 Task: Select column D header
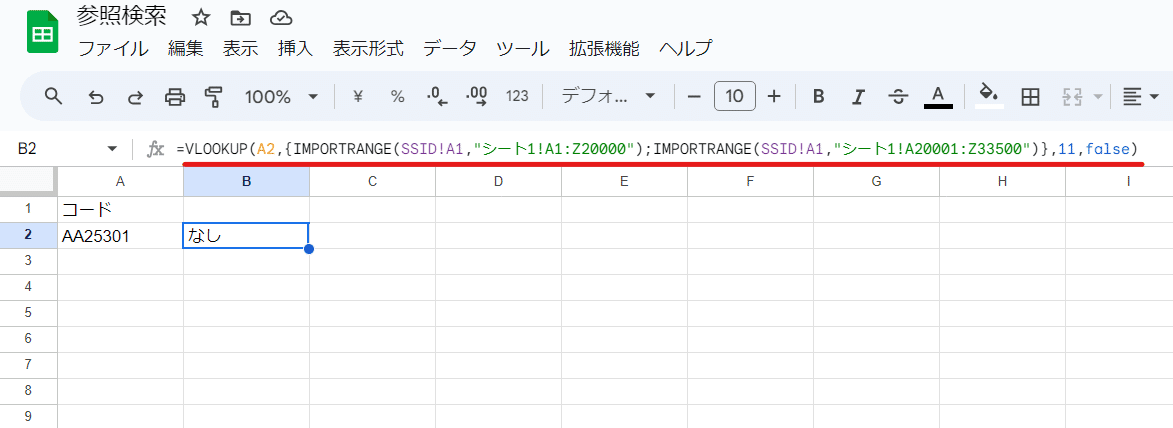click(498, 181)
